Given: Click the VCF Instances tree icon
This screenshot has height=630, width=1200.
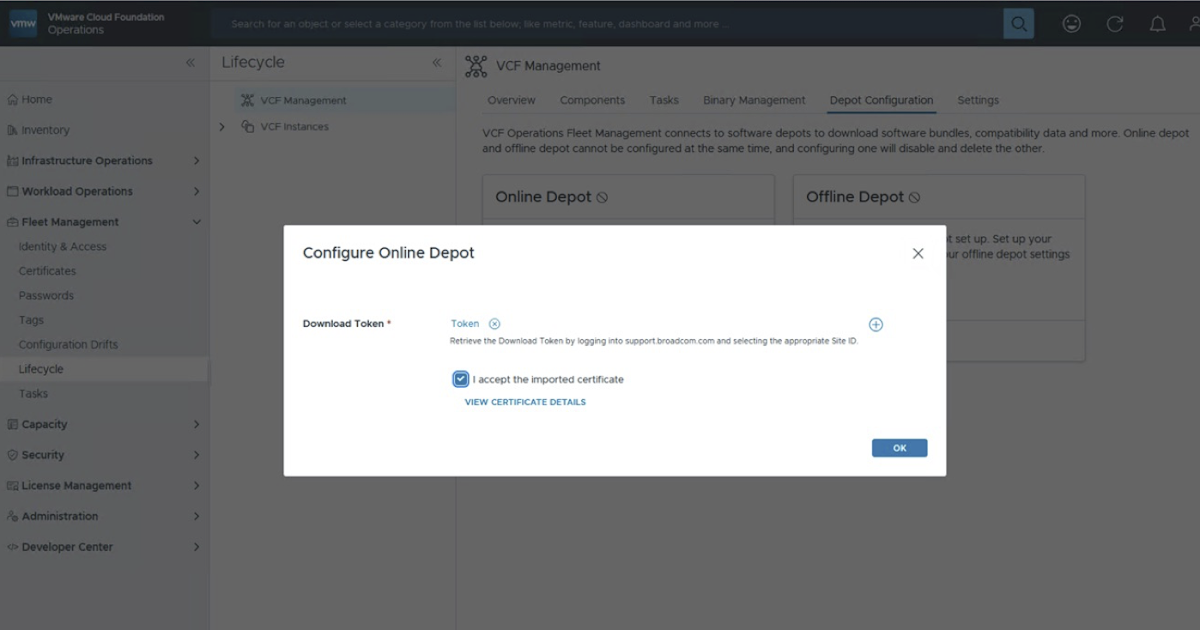Looking at the screenshot, I should click(248, 127).
